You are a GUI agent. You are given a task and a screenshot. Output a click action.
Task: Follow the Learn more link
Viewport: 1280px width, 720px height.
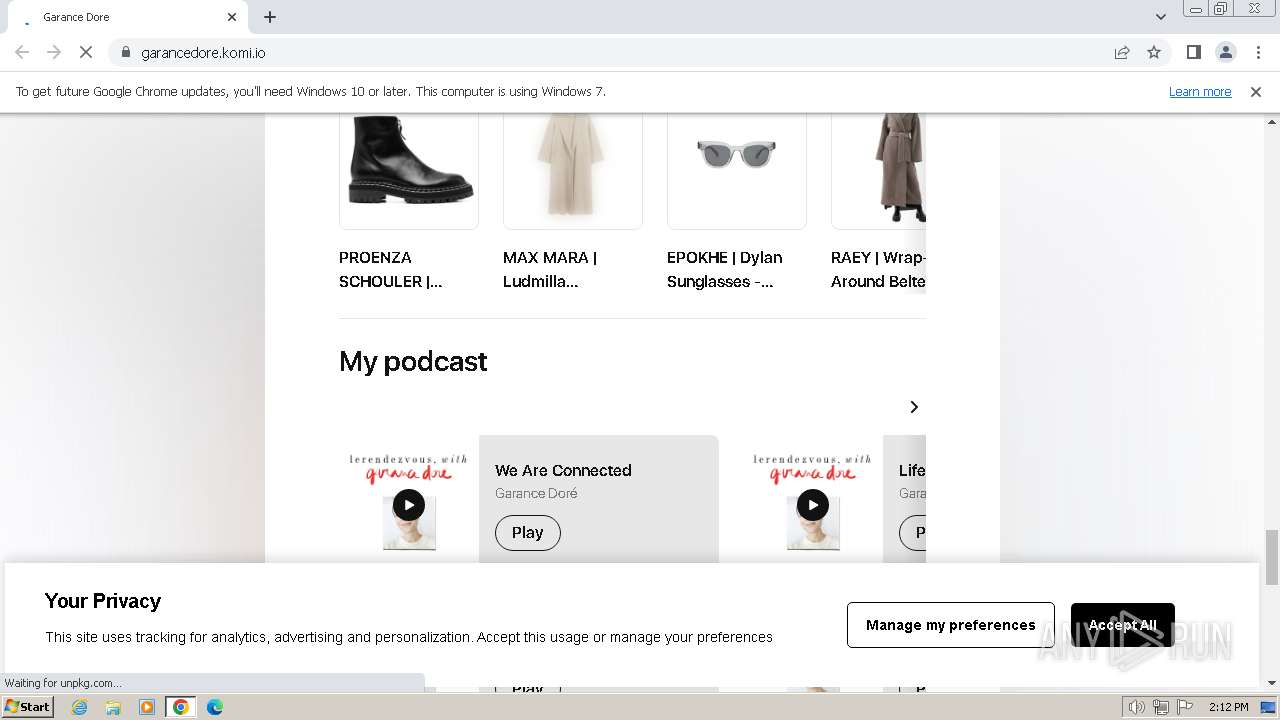pos(1200,91)
